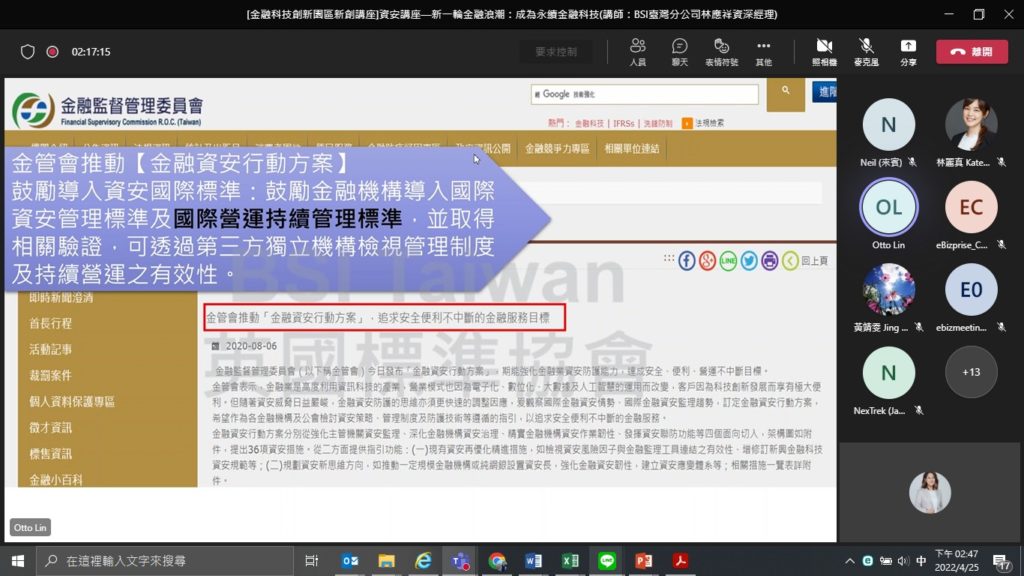Open Adobe Acrobat from the taskbar
The height and width of the screenshot is (576, 1024).
[x=680, y=561]
